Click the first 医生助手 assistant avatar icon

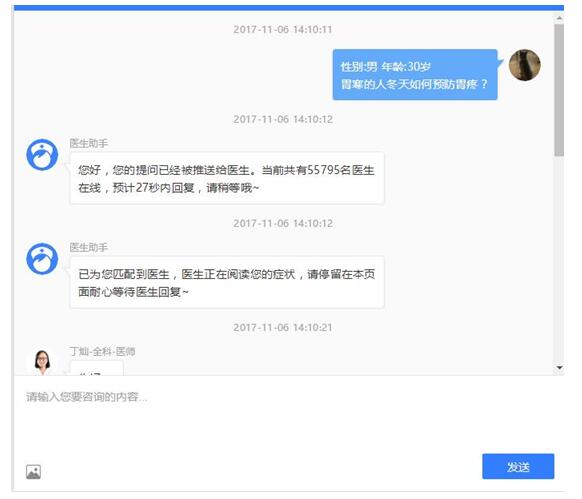(x=42, y=154)
